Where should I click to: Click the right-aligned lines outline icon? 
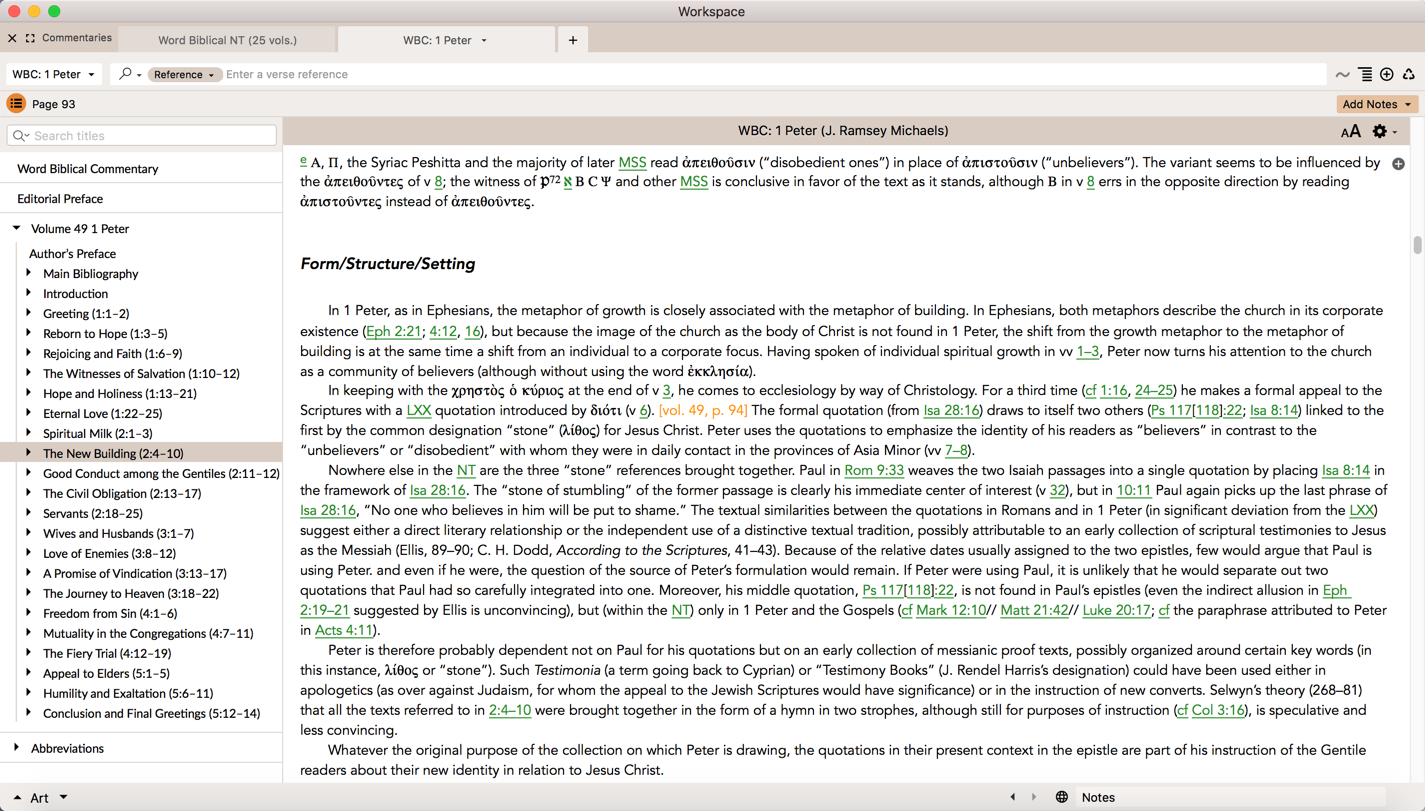click(x=1365, y=74)
